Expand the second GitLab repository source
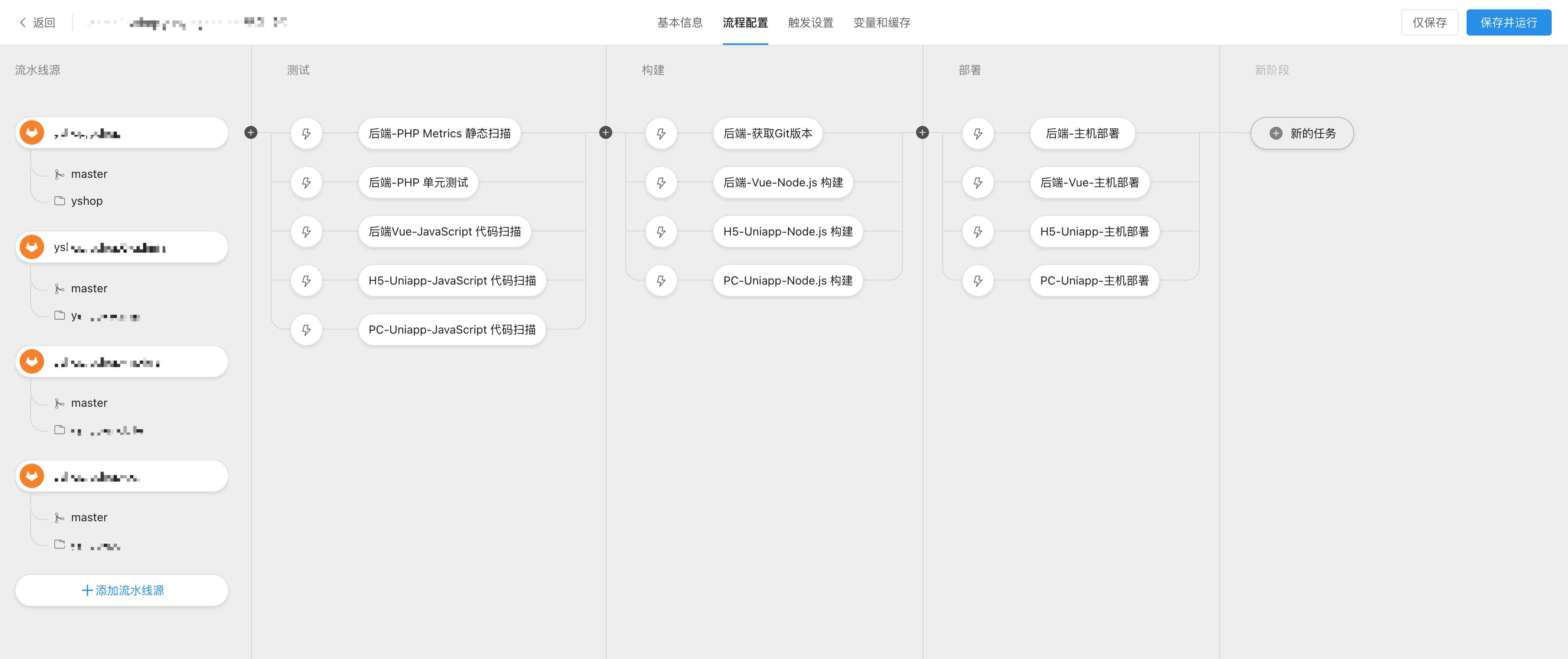Screen dimensions: 1568x659 tap(121, 247)
